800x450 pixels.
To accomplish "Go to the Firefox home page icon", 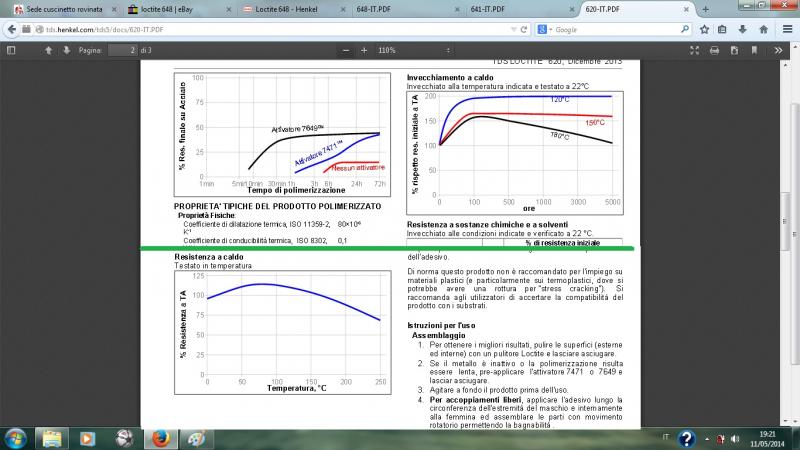I will click(763, 30).
